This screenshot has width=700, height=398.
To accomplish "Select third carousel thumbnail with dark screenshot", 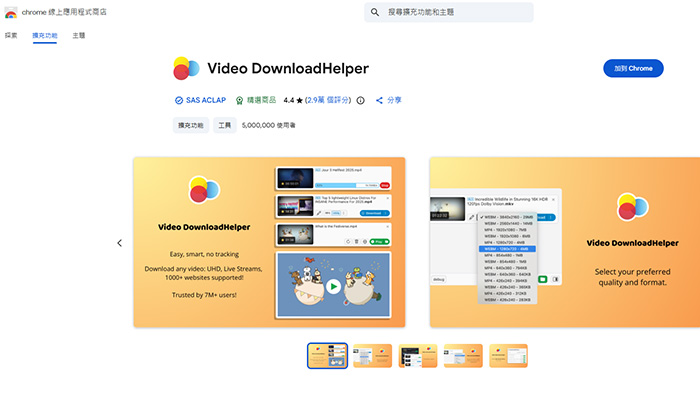I will 418,356.
